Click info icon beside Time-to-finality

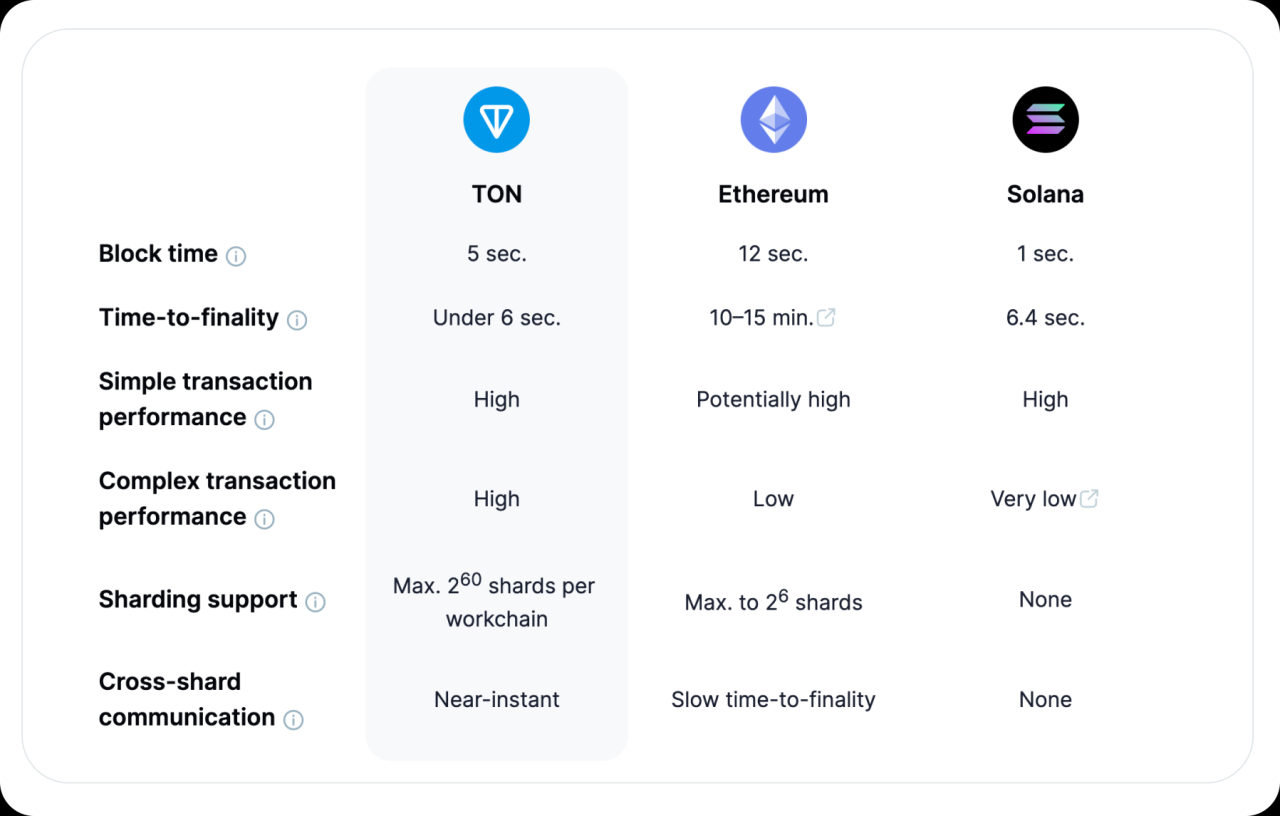[297, 320]
